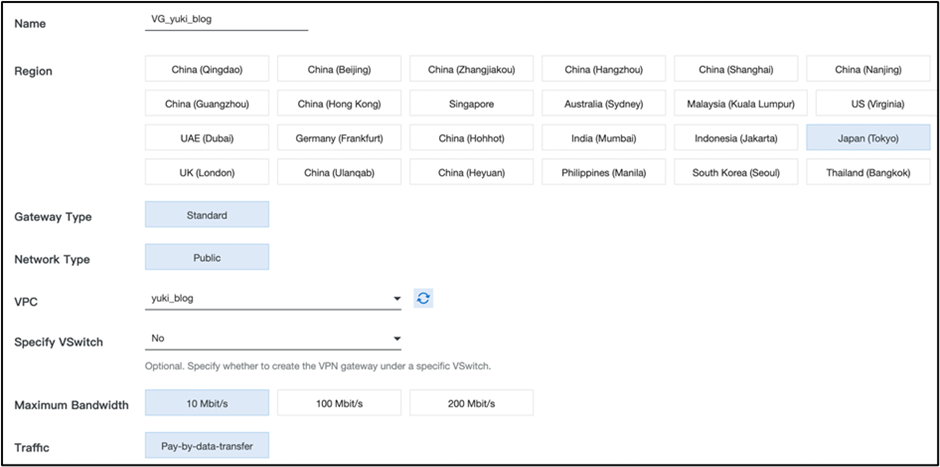Choose the India (Mumbai) region

[603, 138]
